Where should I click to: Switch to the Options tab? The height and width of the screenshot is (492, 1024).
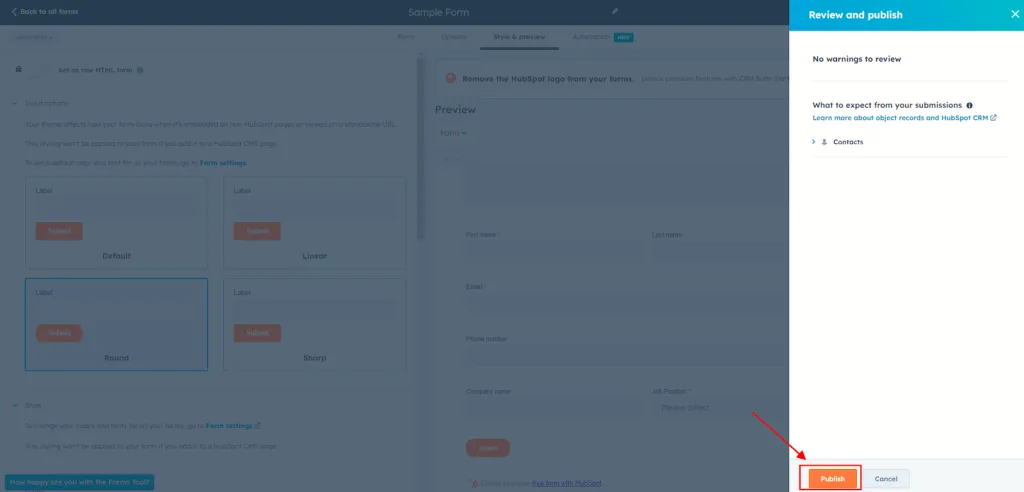tap(453, 37)
